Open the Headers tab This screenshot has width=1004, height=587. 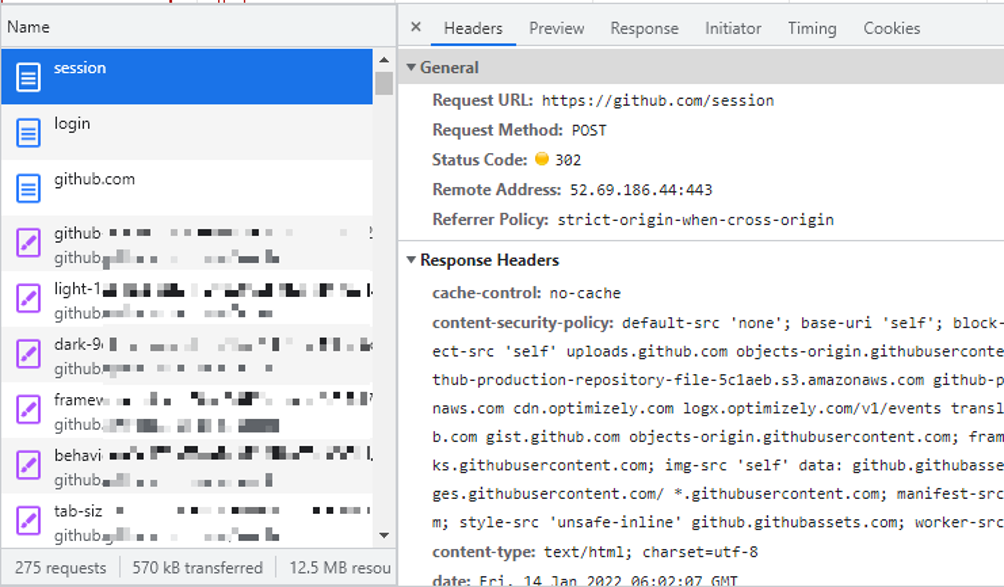tap(473, 28)
